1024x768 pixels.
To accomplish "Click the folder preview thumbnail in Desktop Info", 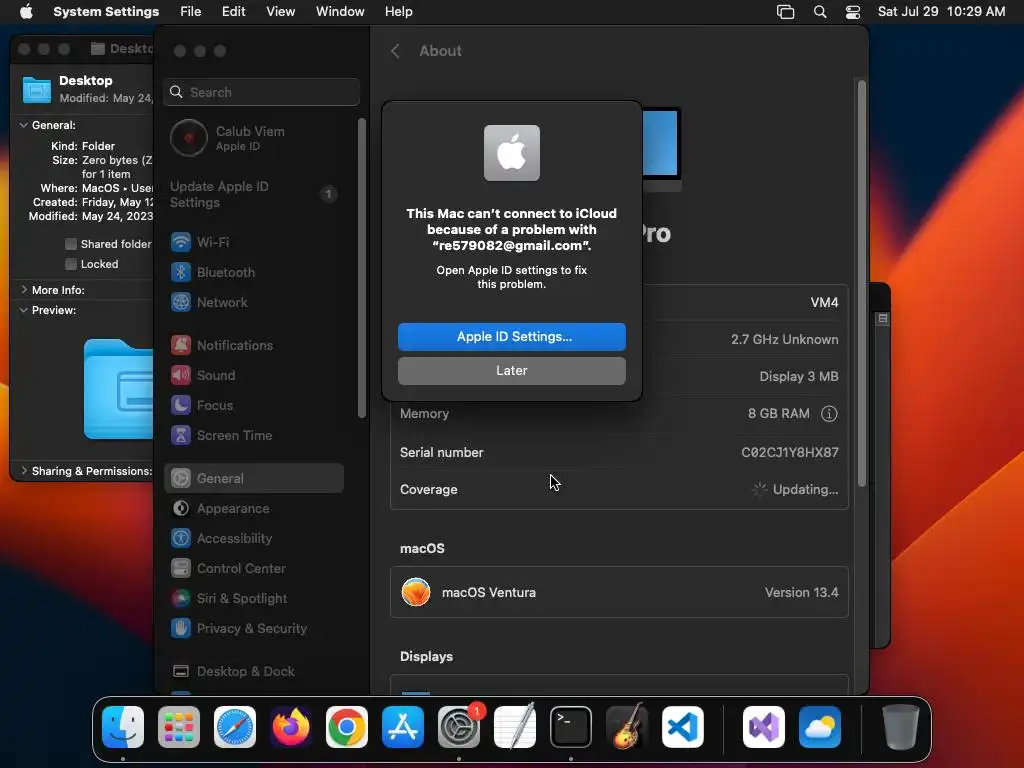I will pyautogui.click(x=118, y=389).
